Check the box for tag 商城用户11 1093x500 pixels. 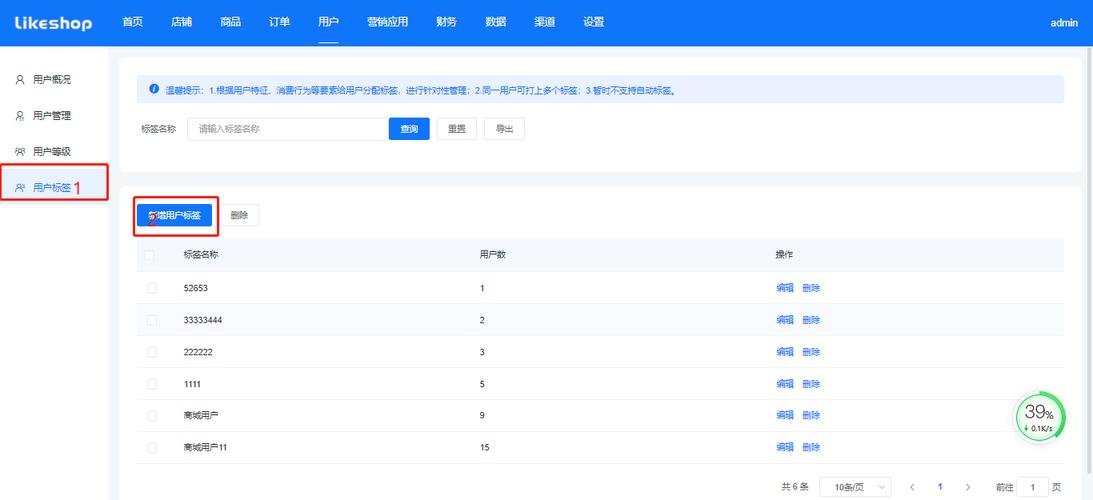click(152, 448)
